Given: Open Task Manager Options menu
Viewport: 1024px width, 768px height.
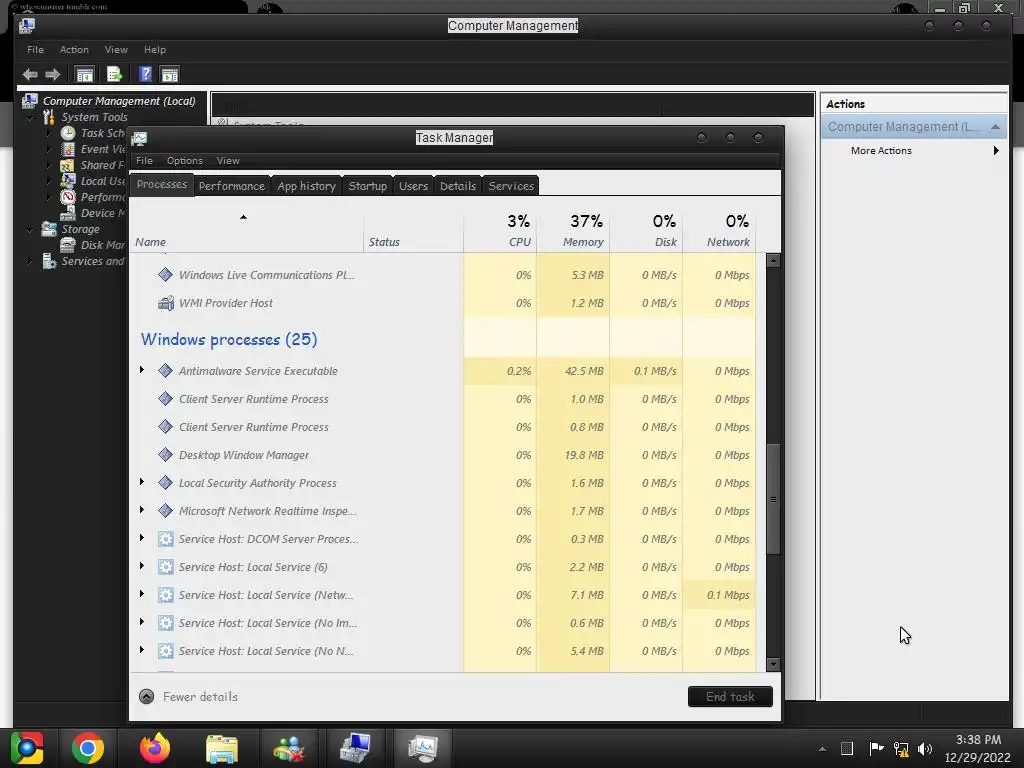Looking at the screenshot, I should coord(185,161).
